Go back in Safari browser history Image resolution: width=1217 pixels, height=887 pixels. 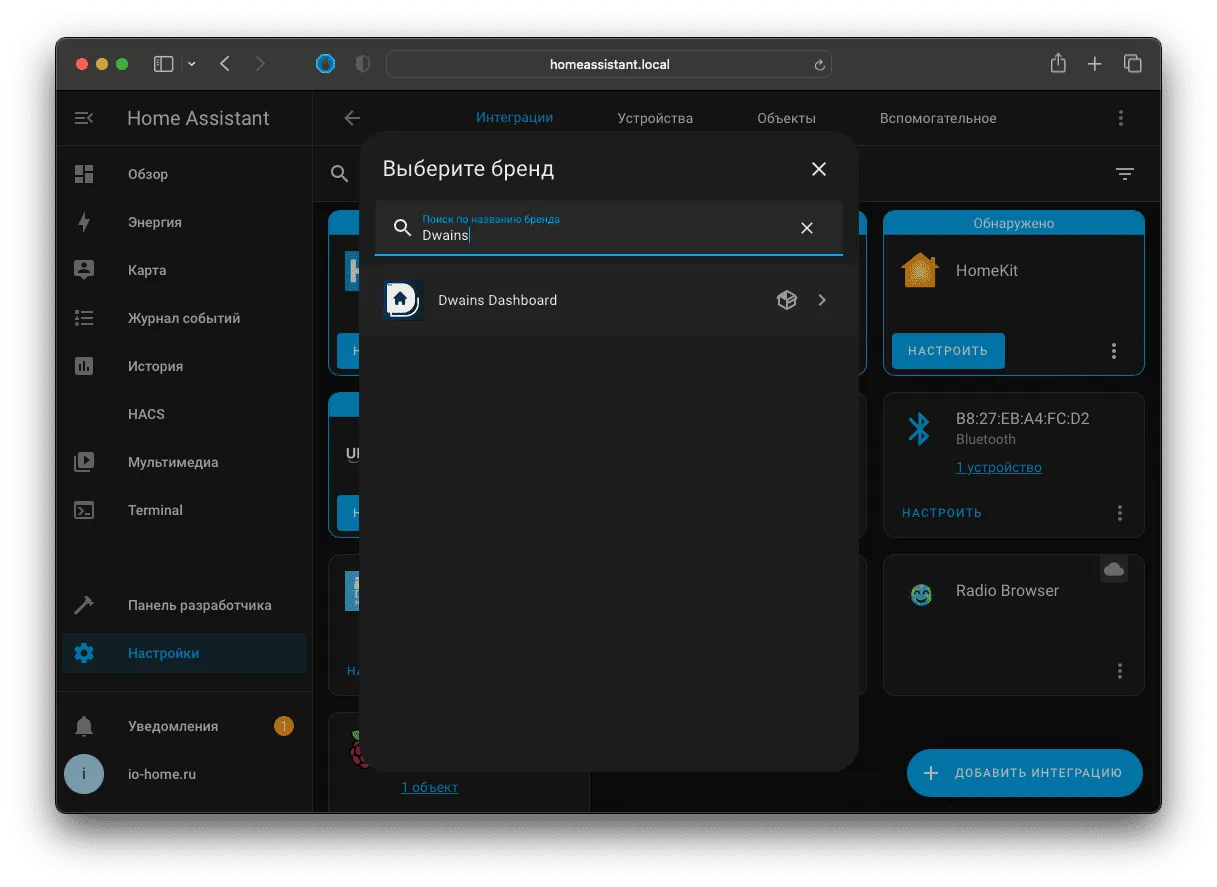[x=225, y=64]
